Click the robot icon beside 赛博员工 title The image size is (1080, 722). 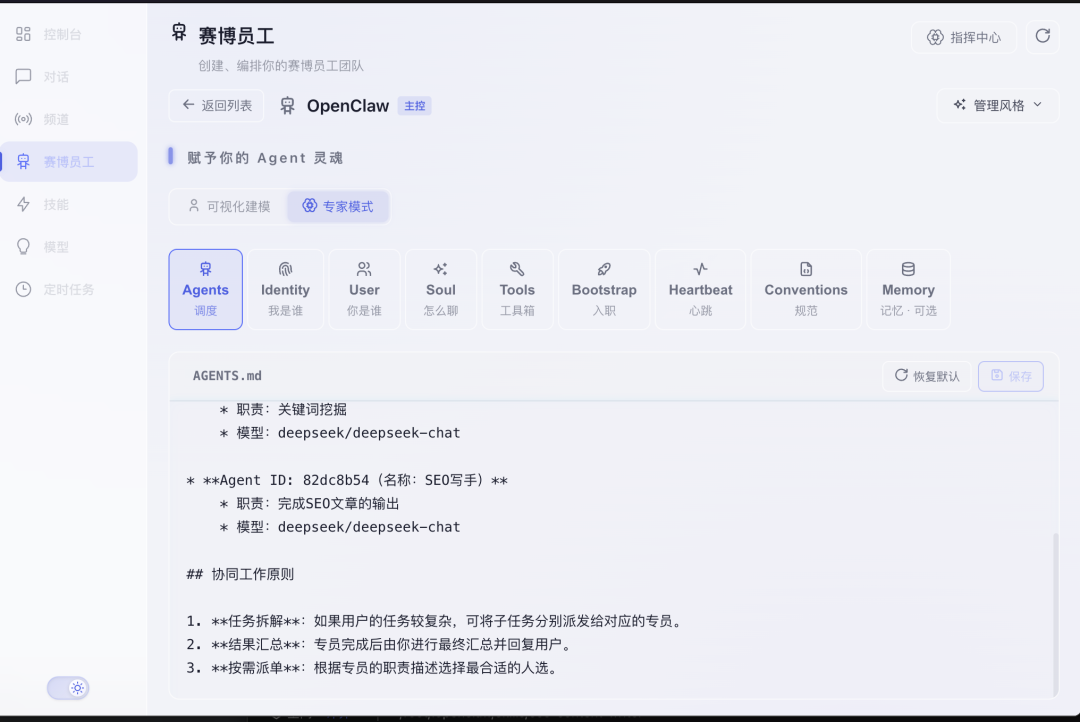[179, 32]
